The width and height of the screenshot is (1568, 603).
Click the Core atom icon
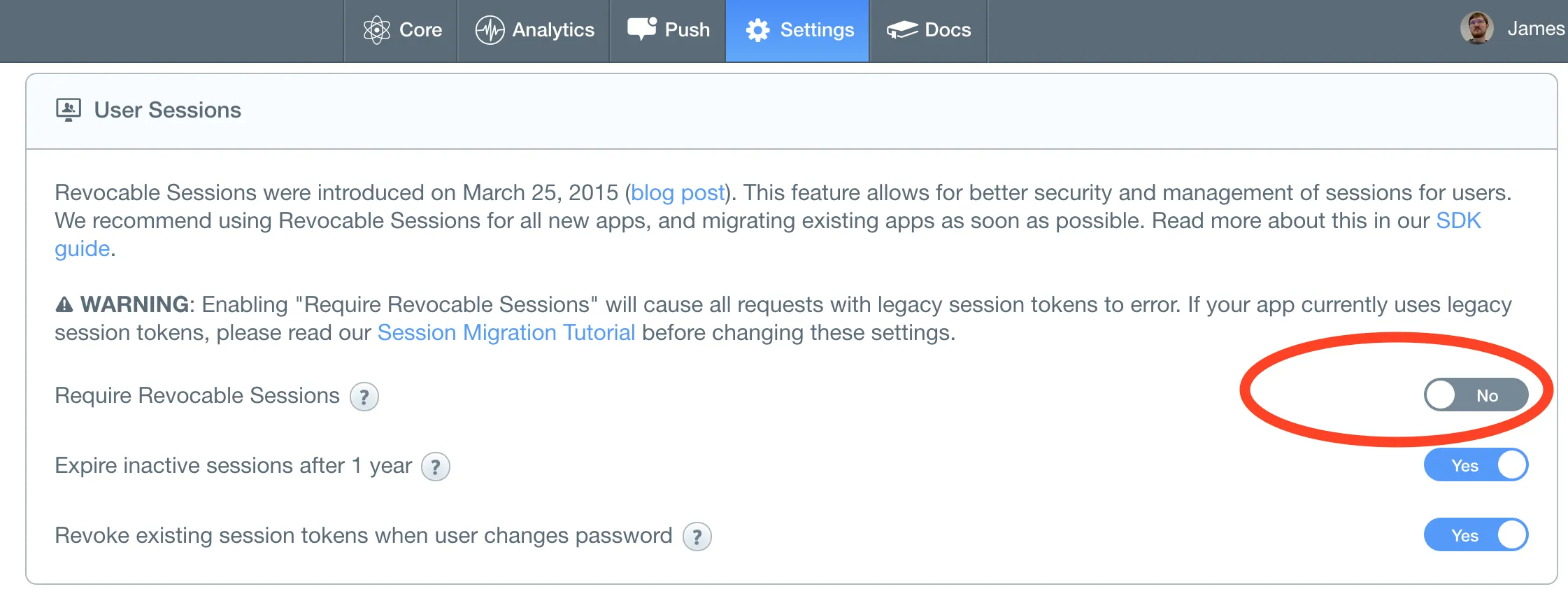point(376,30)
